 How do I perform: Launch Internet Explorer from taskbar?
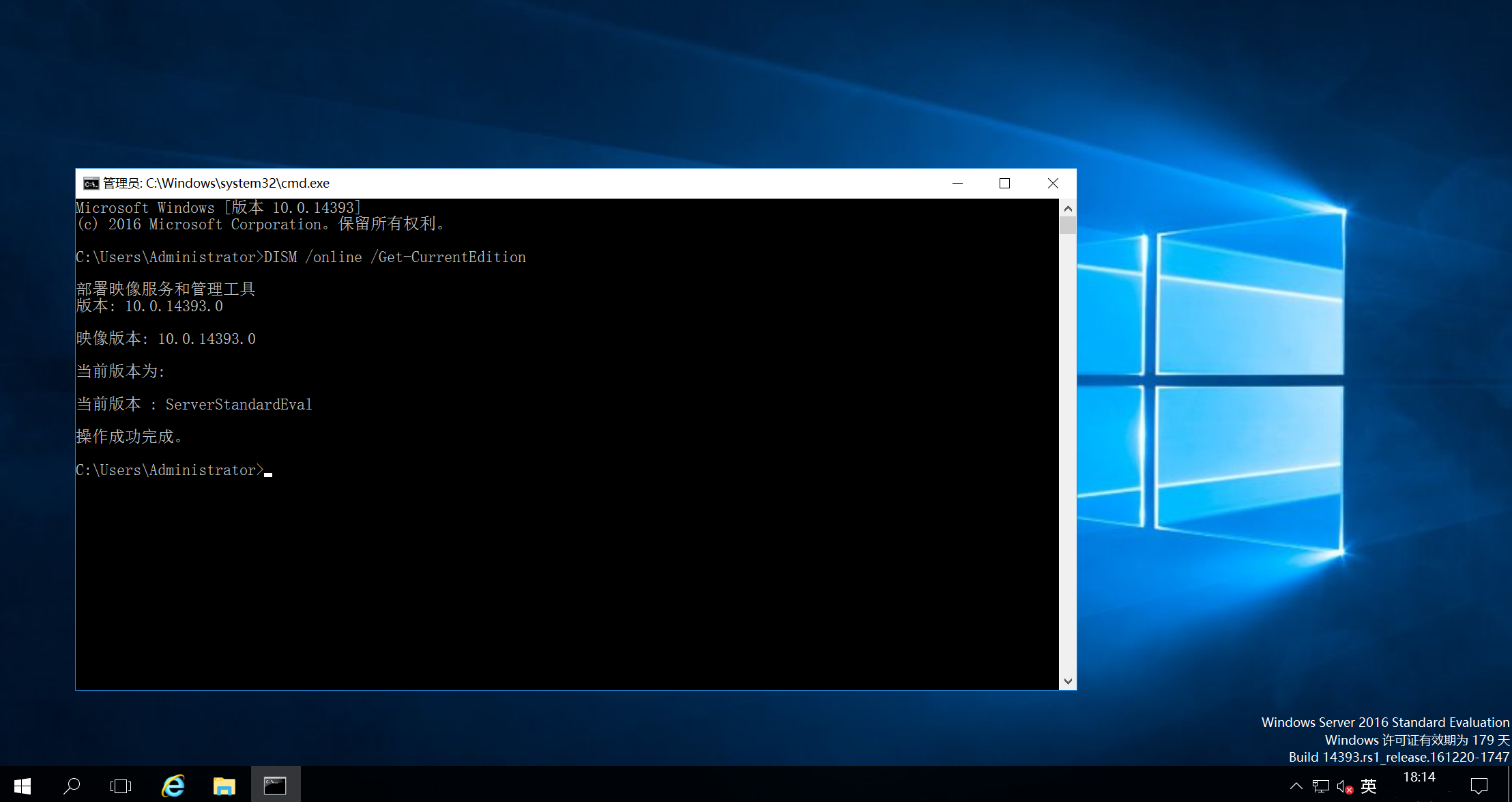click(x=173, y=786)
